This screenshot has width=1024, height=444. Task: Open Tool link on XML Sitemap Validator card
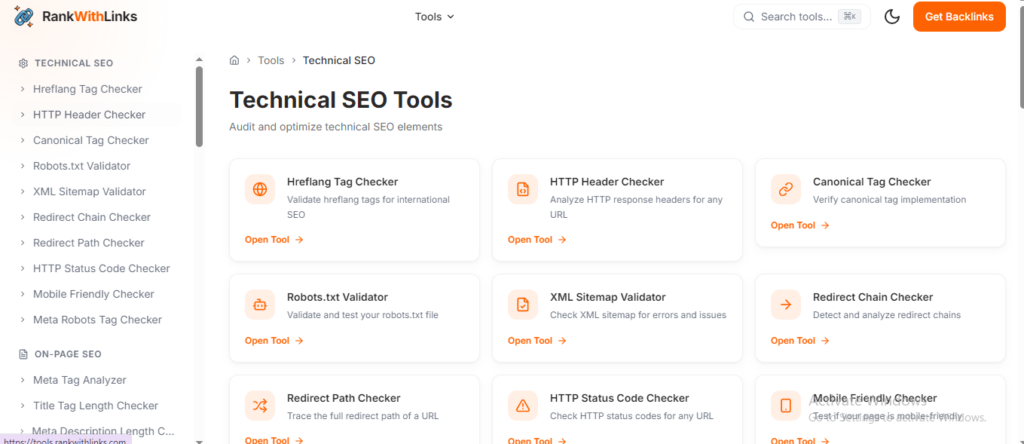click(x=537, y=340)
